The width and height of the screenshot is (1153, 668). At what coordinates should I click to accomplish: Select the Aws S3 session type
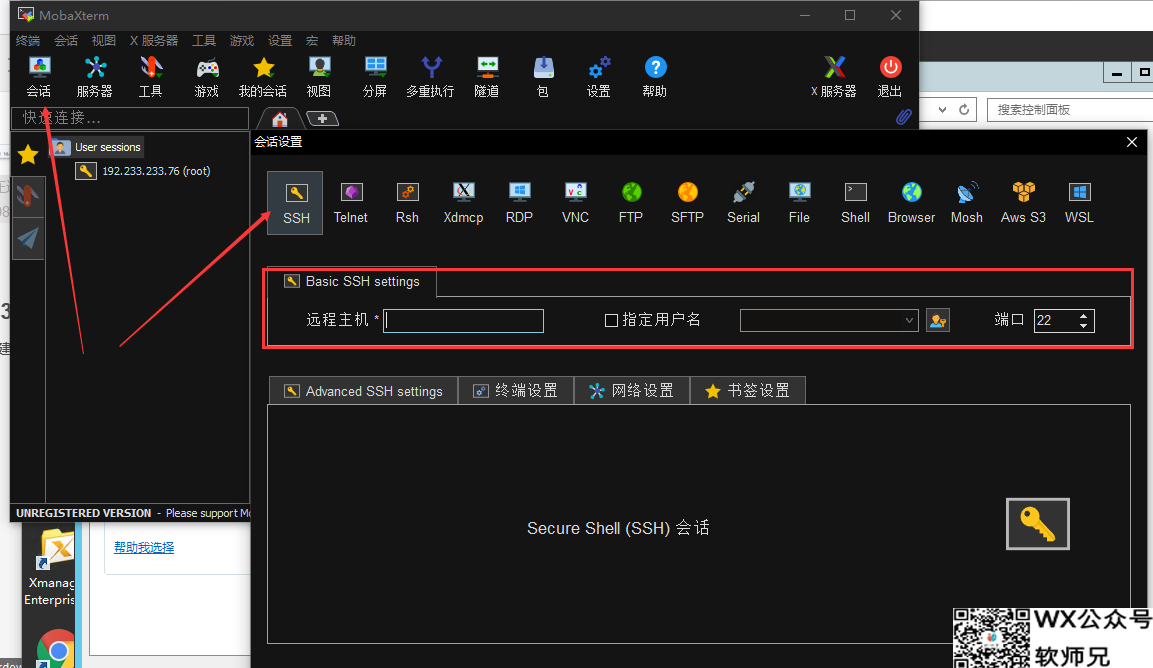(x=1023, y=203)
